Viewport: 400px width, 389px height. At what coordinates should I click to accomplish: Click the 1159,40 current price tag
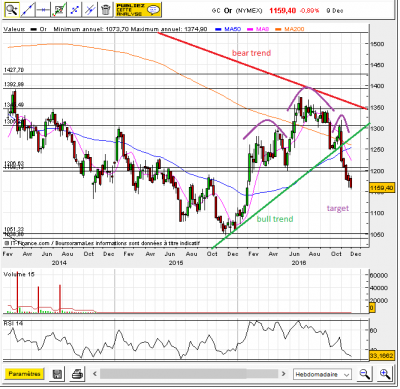tap(382, 188)
